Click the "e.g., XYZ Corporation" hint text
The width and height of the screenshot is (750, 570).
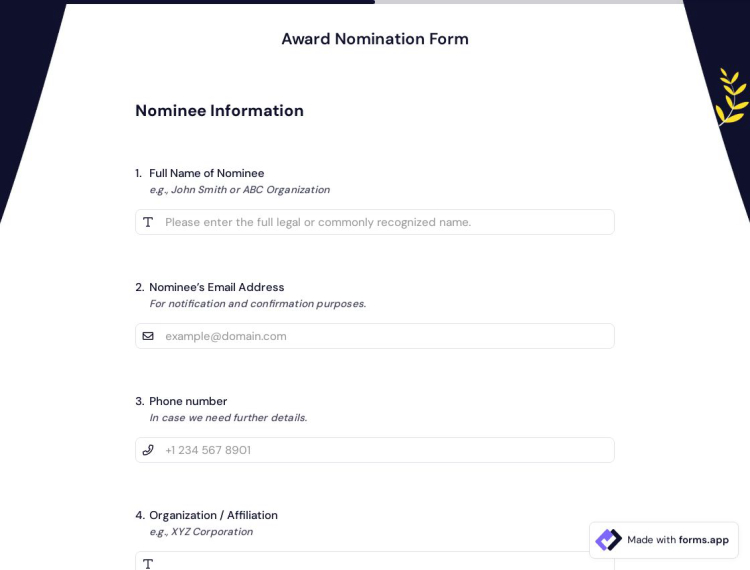200,532
